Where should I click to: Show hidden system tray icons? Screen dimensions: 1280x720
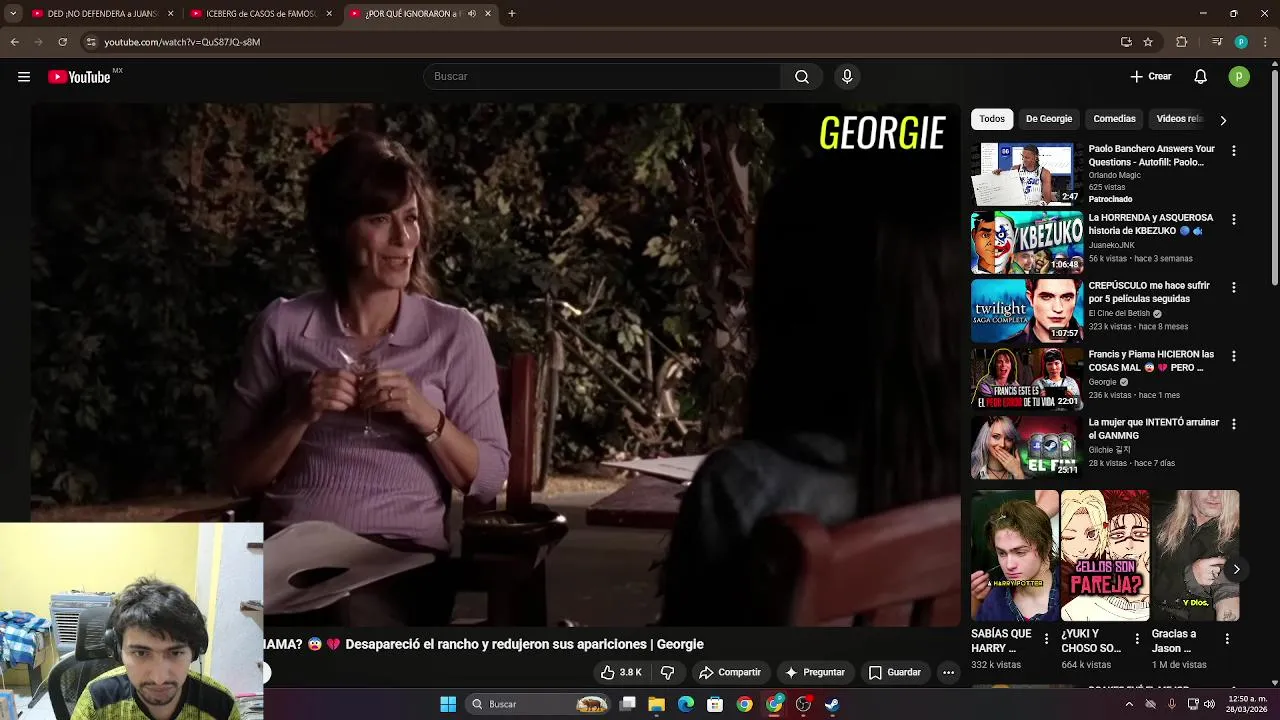pos(1129,704)
